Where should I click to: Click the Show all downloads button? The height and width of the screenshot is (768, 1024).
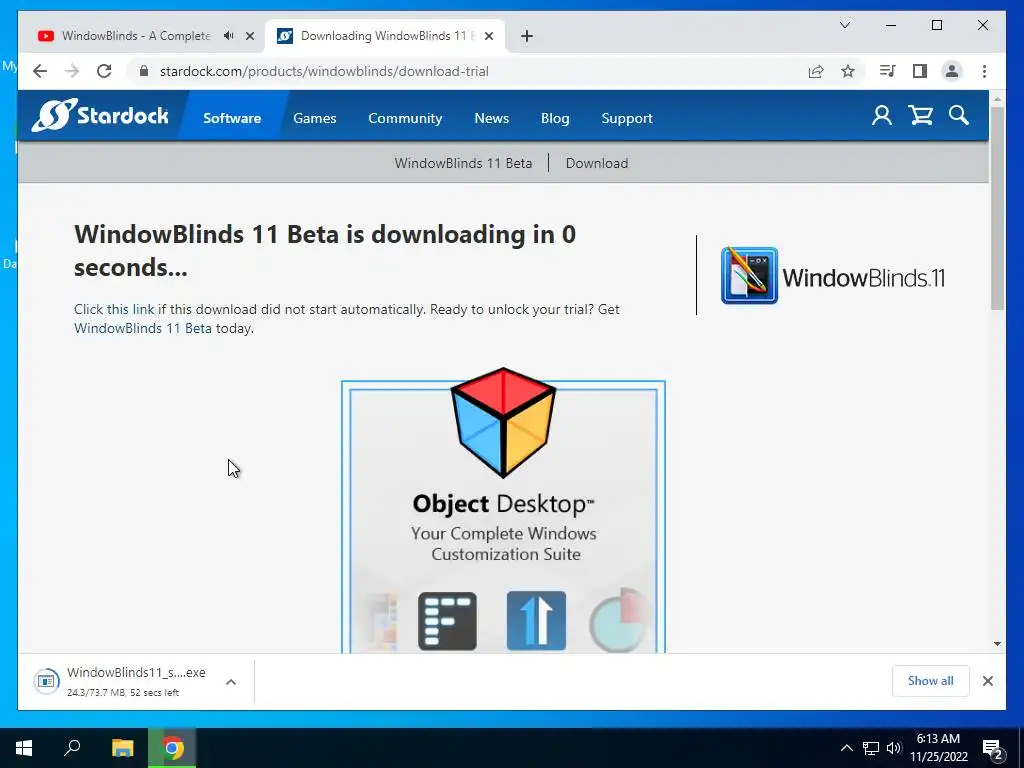930,681
